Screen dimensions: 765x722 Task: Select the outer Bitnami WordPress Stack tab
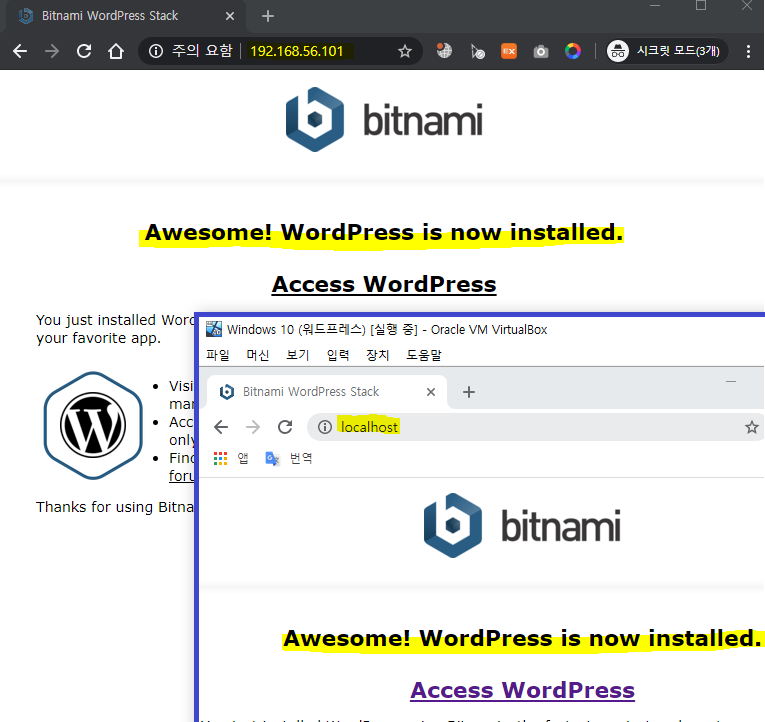tap(124, 16)
